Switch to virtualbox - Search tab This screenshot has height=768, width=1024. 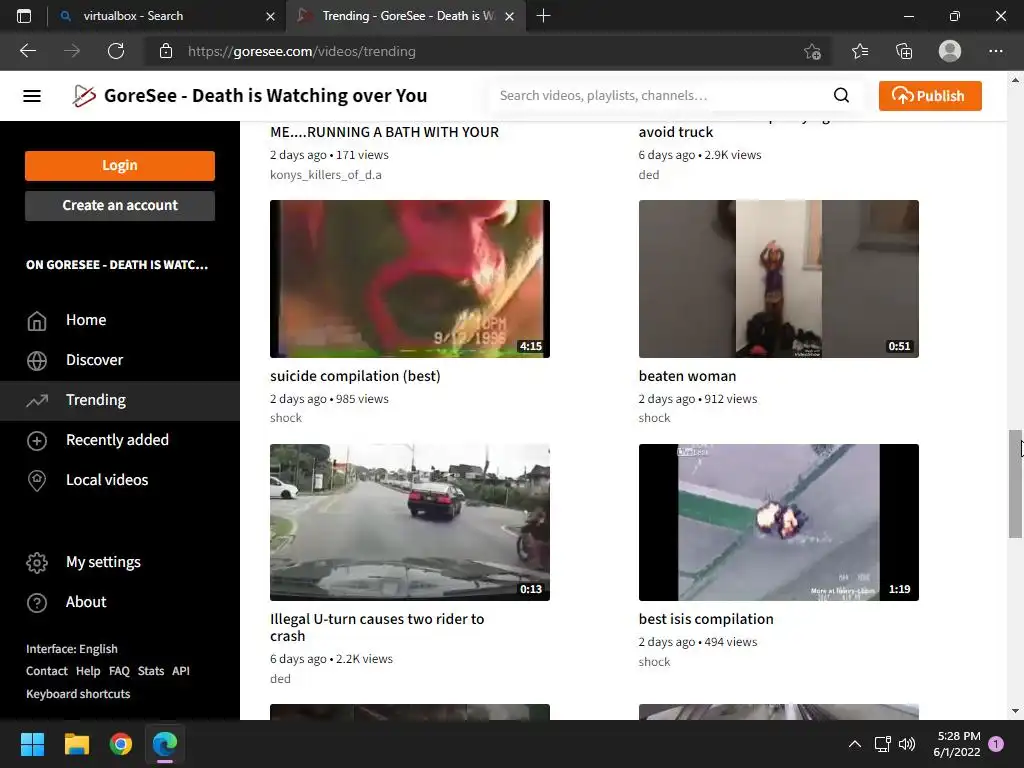click(x=133, y=16)
